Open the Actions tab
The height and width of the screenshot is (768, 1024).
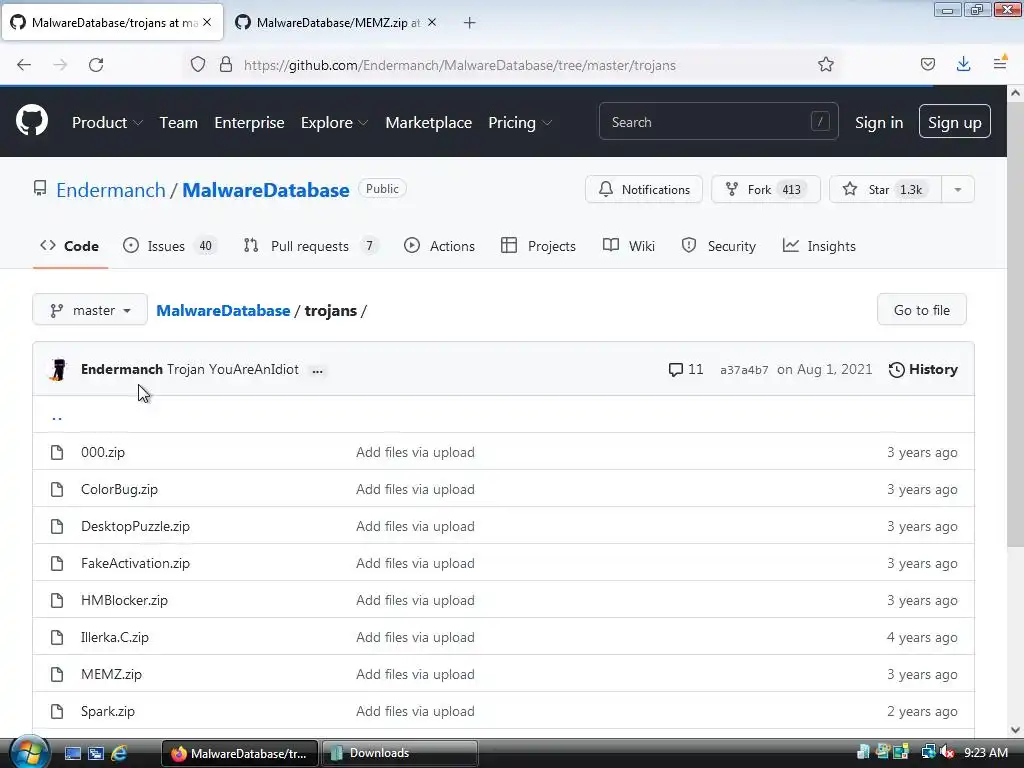(x=439, y=246)
